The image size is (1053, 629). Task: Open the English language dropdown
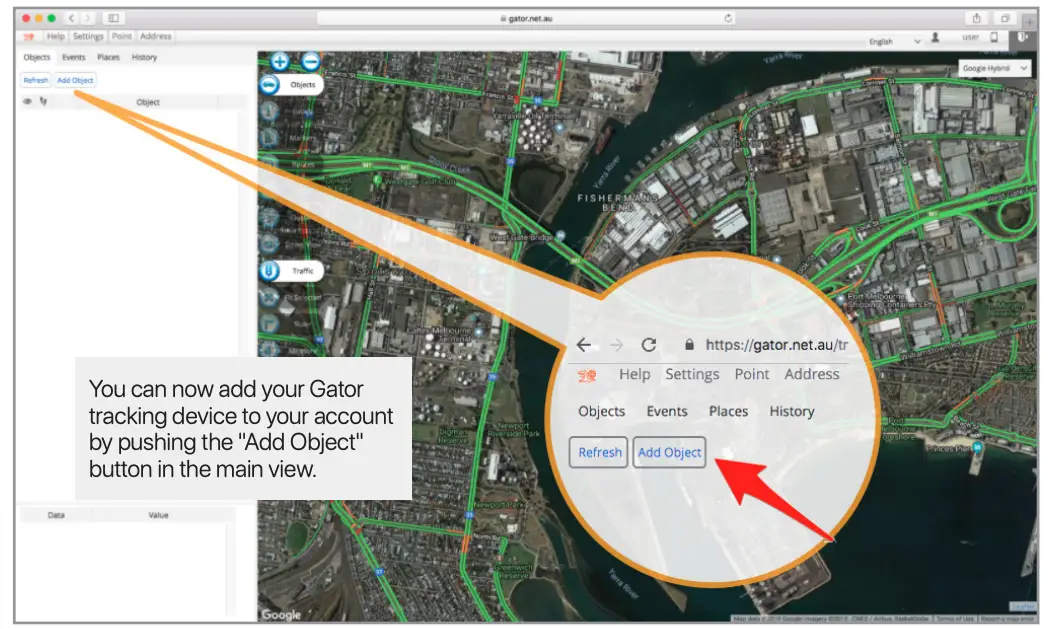[x=894, y=42]
